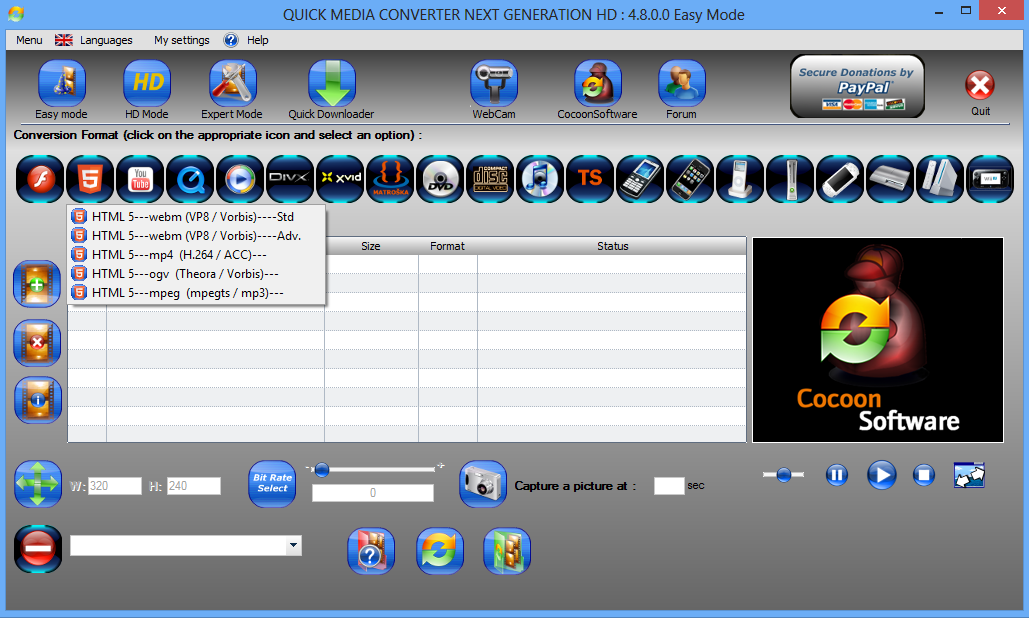This screenshot has height=620, width=1033.
Task: Choose the QuickTime conversion format icon
Action: (x=190, y=179)
